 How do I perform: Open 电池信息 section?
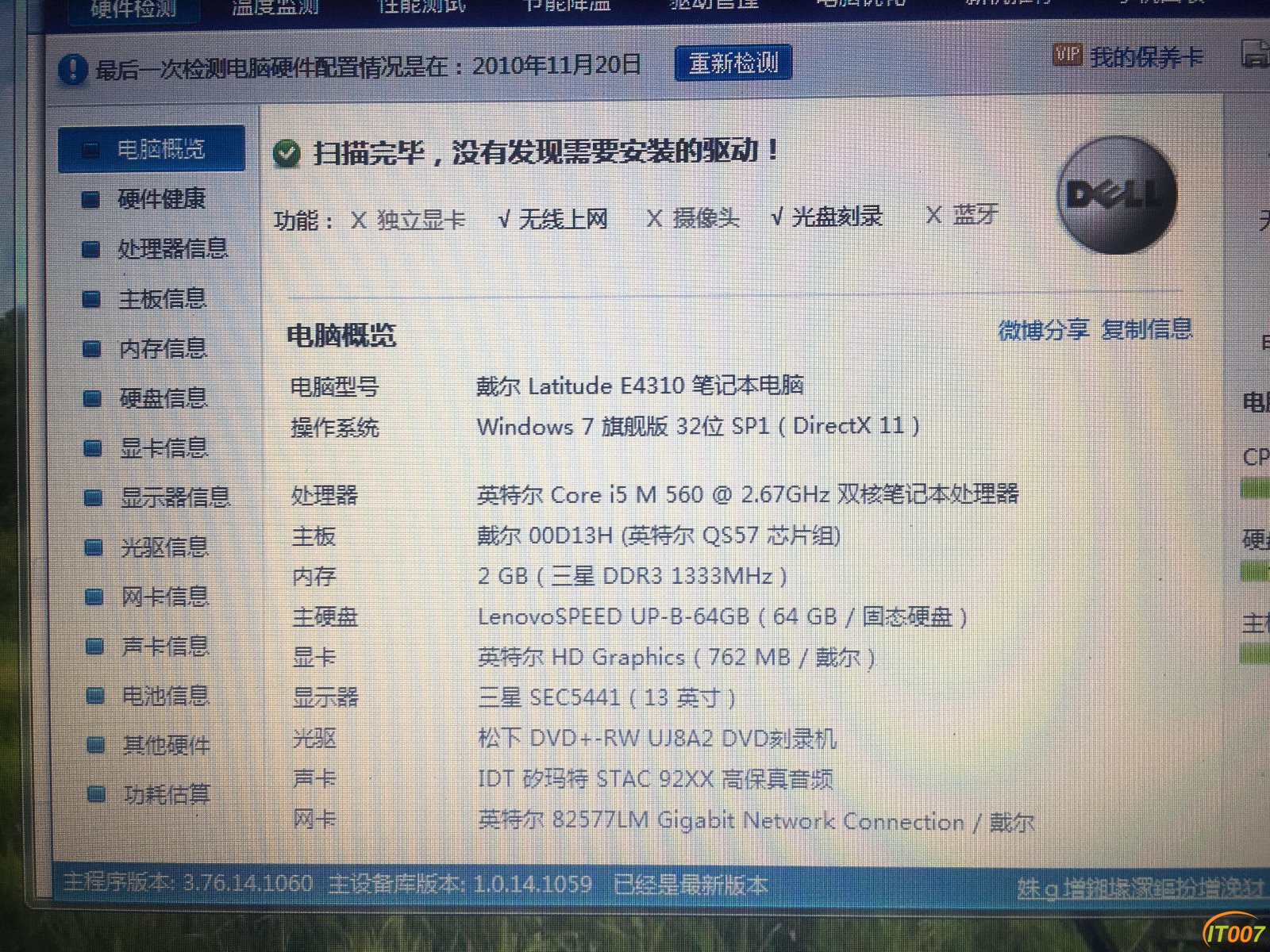tap(165, 696)
